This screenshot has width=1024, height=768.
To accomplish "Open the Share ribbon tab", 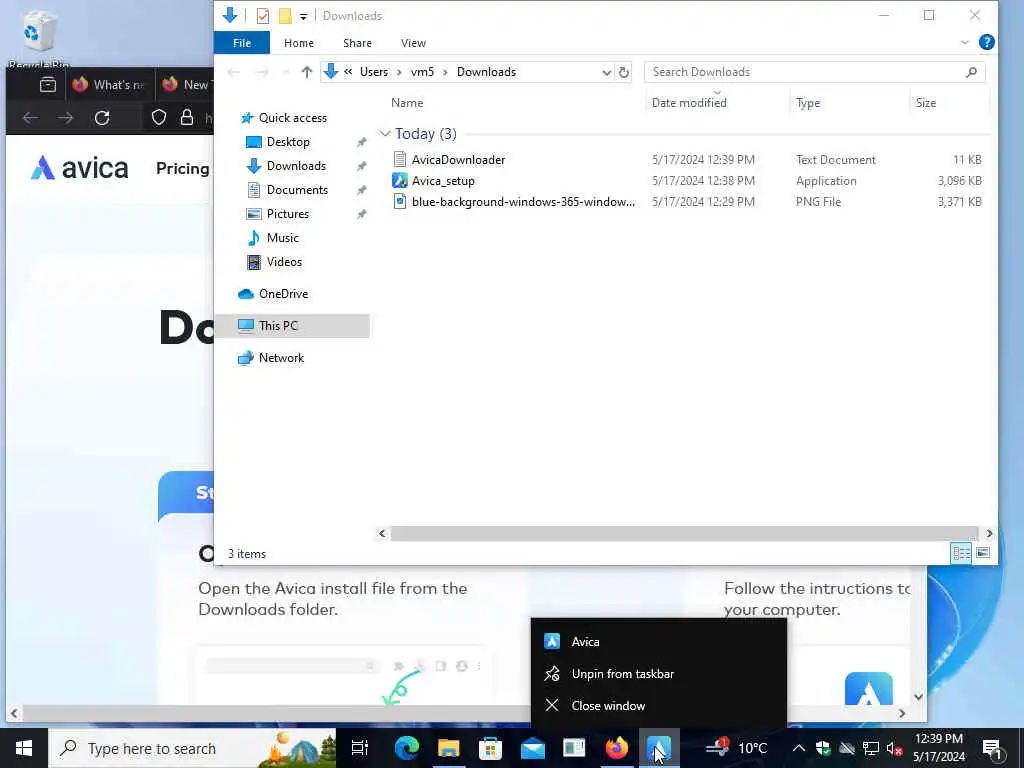I will click(x=357, y=42).
